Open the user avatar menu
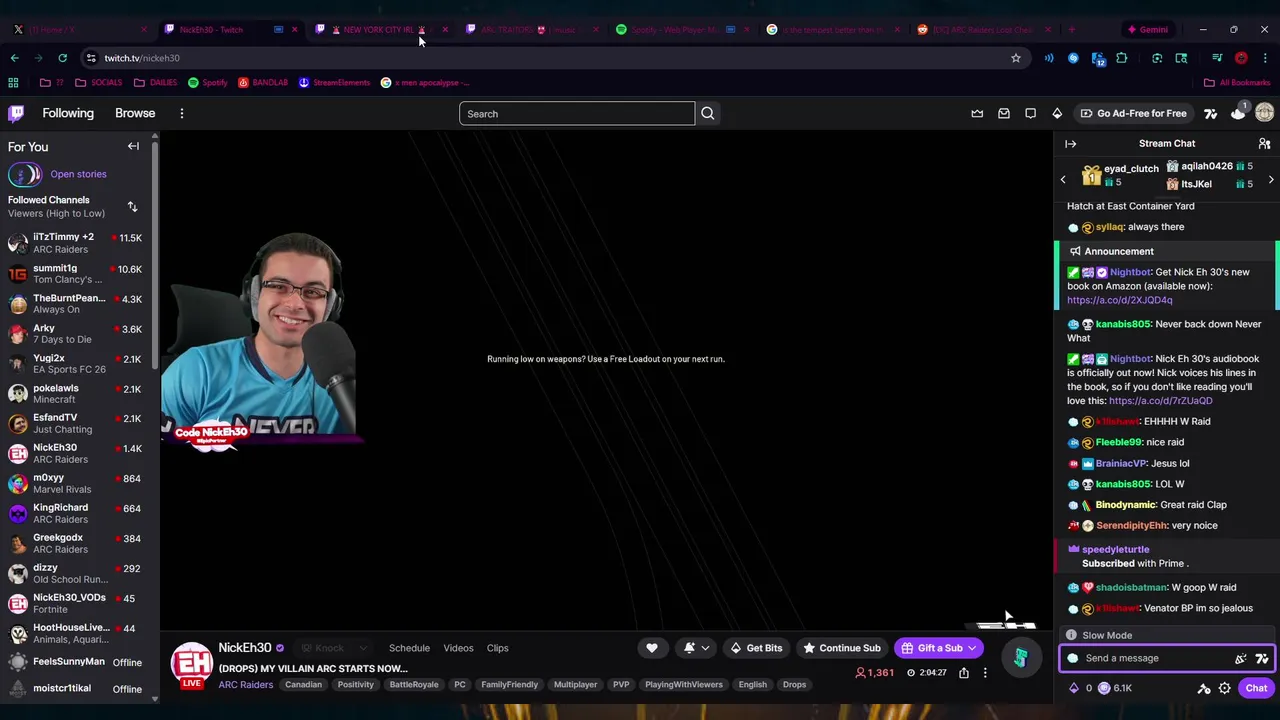The height and width of the screenshot is (720, 1280). (1264, 113)
